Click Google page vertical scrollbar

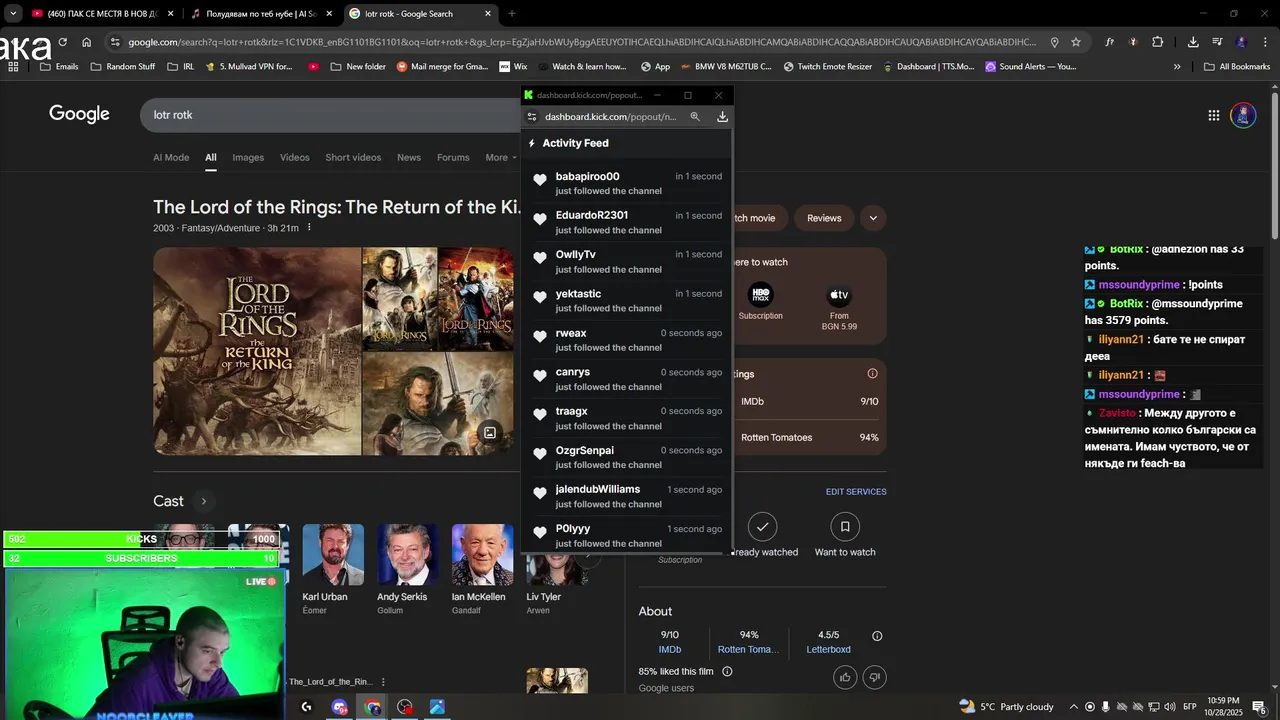click(1275, 165)
